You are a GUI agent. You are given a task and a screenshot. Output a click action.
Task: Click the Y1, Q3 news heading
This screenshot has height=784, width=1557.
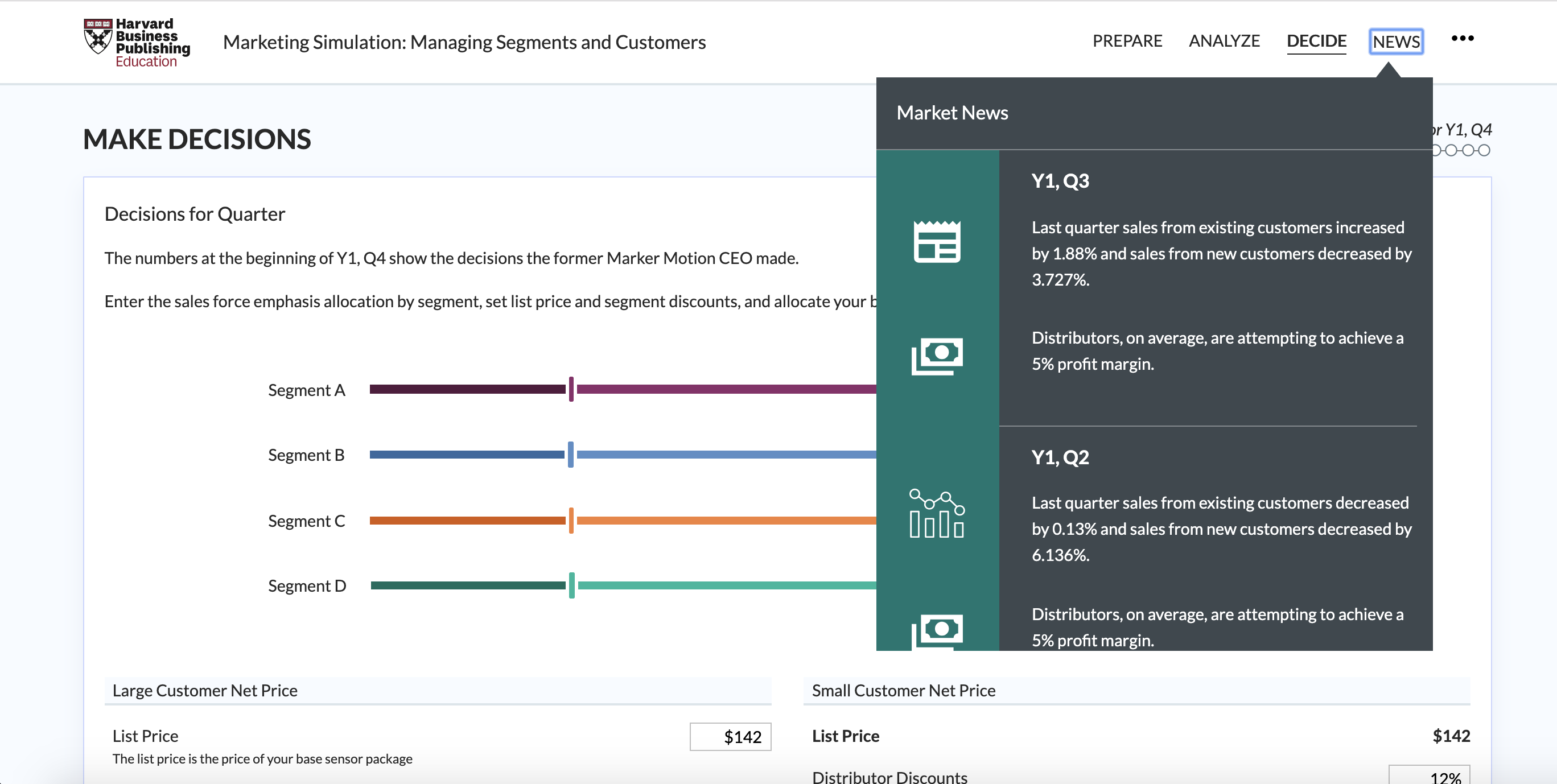1060,181
